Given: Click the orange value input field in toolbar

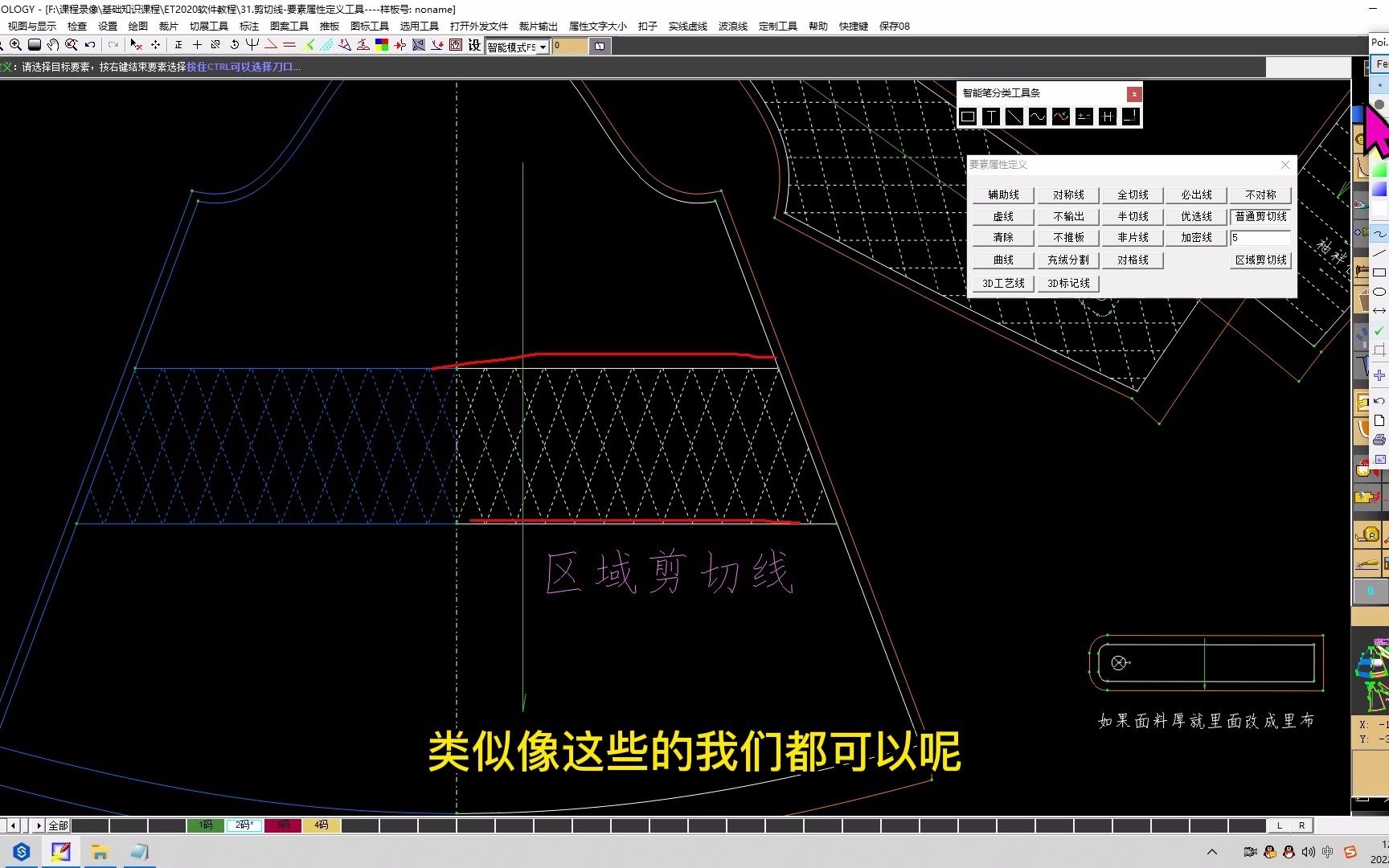Looking at the screenshot, I should click(x=570, y=47).
